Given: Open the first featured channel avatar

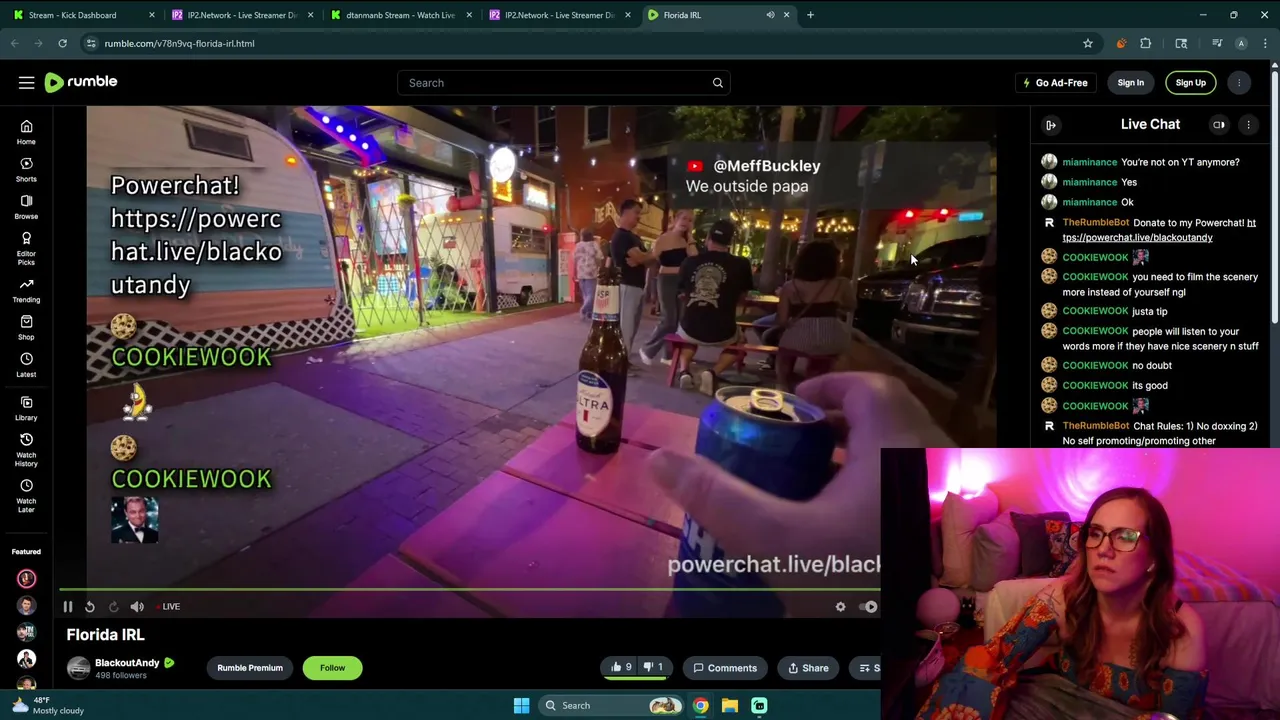Looking at the screenshot, I should click(x=26, y=579).
